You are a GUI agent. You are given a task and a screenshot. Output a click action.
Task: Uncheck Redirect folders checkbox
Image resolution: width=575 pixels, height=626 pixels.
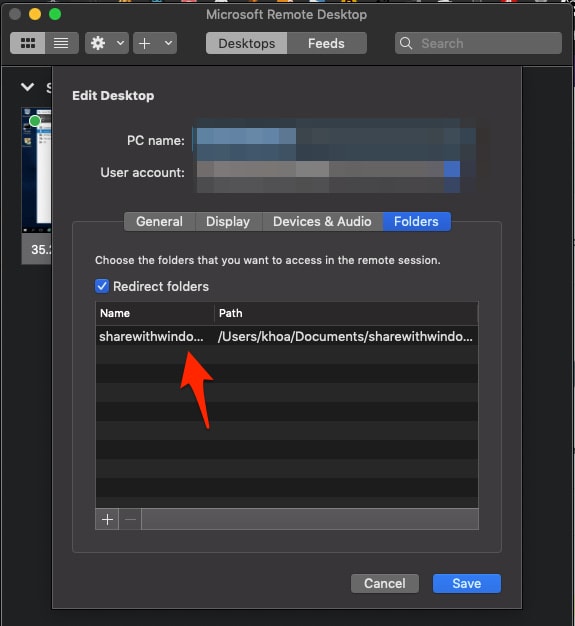[x=102, y=286]
